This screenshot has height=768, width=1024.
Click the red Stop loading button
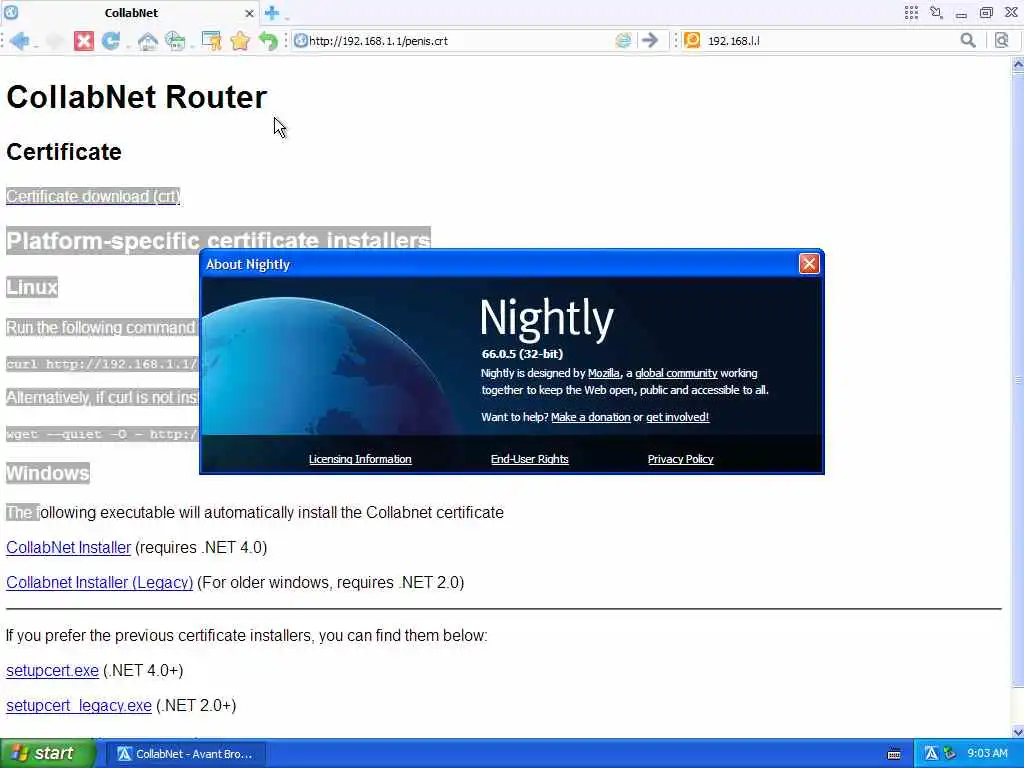tap(83, 40)
